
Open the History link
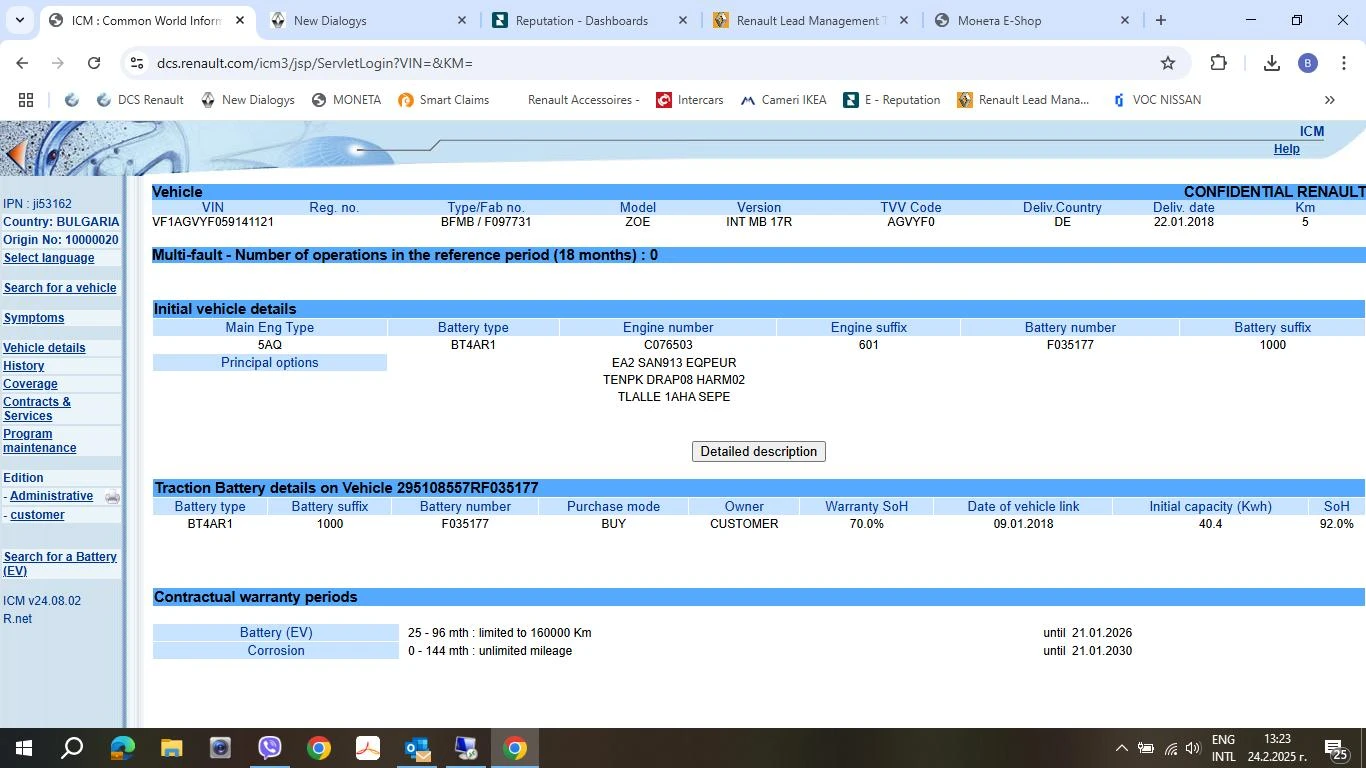point(24,366)
